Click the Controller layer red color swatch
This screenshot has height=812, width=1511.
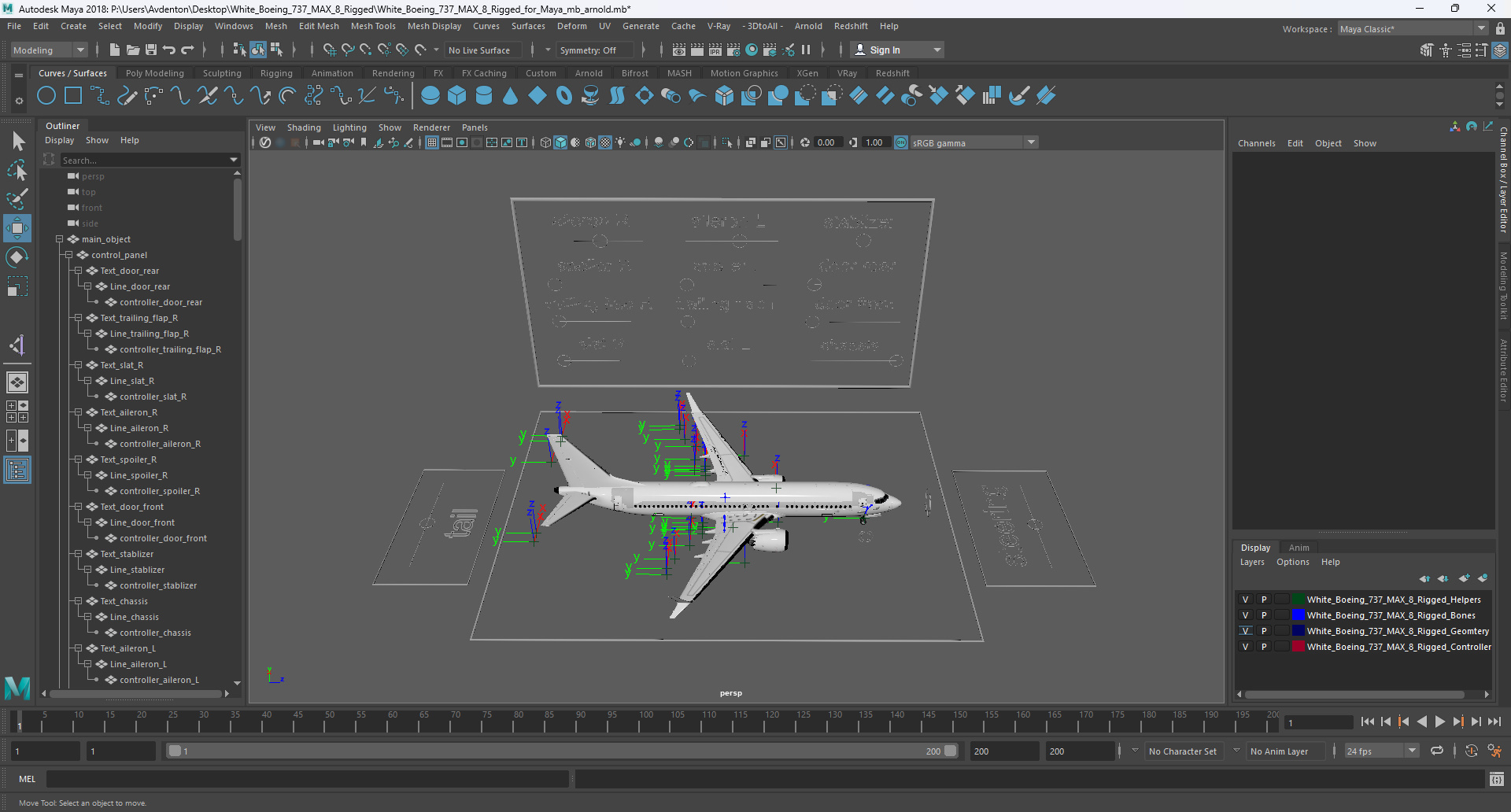click(x=1299, y=647)
